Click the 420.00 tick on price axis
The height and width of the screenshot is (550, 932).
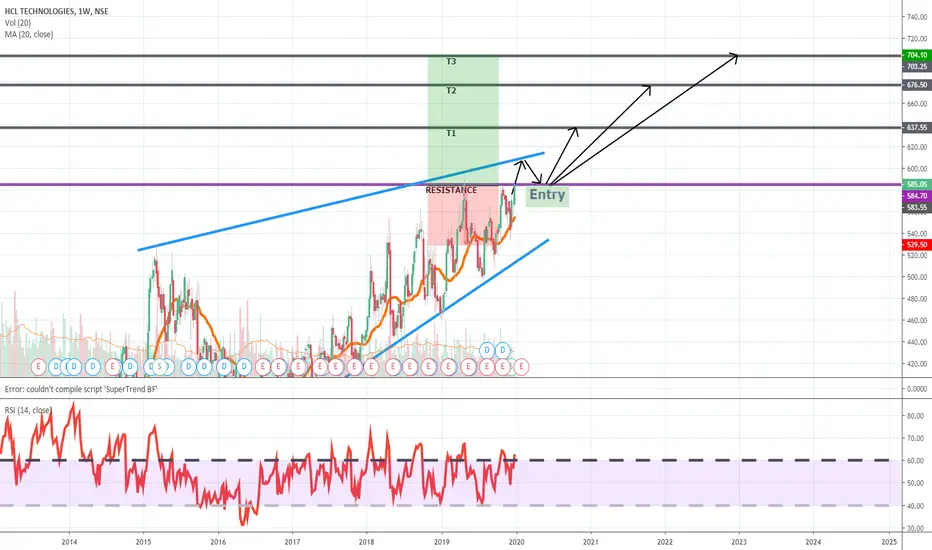coord(917,364)
